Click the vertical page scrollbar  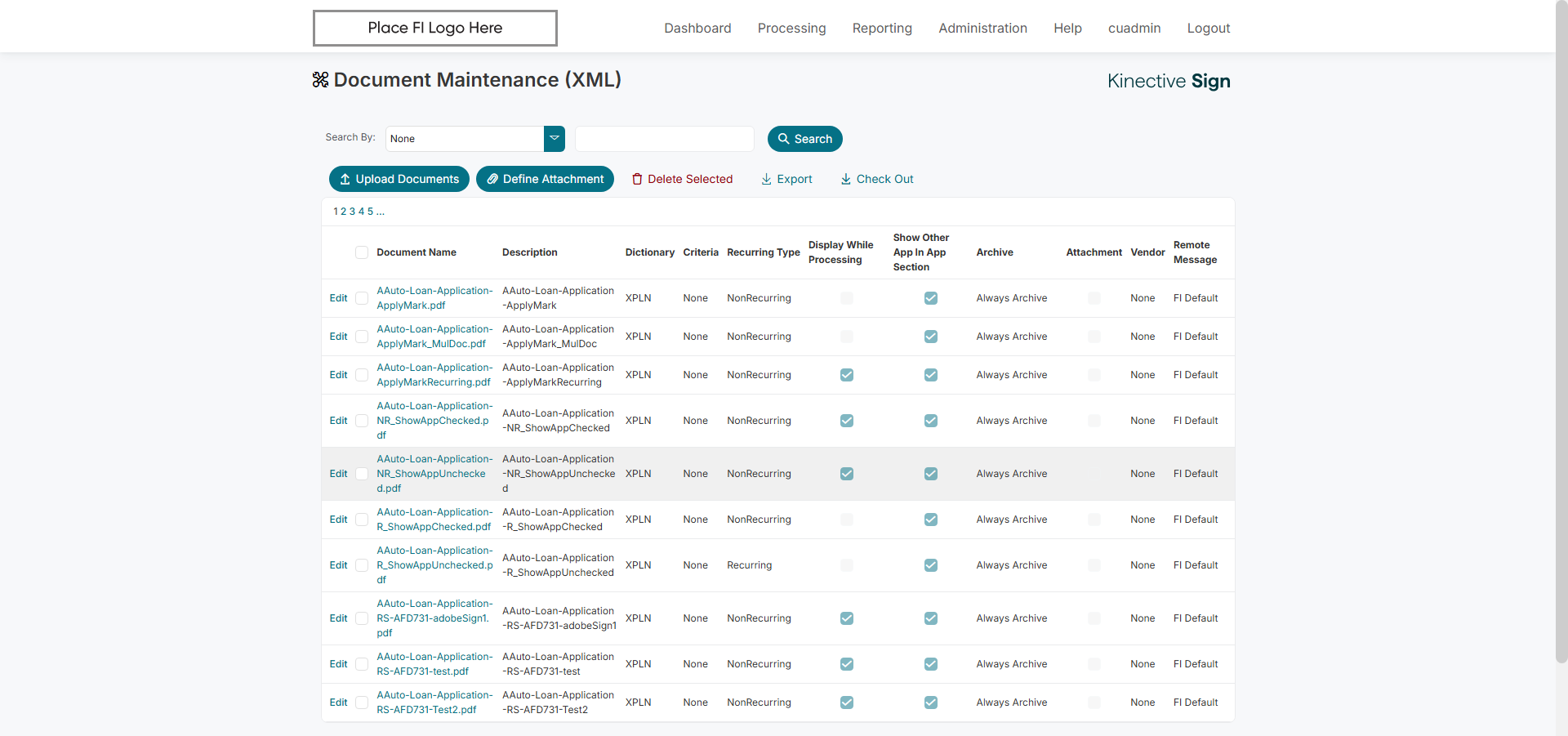[1561, 327]
